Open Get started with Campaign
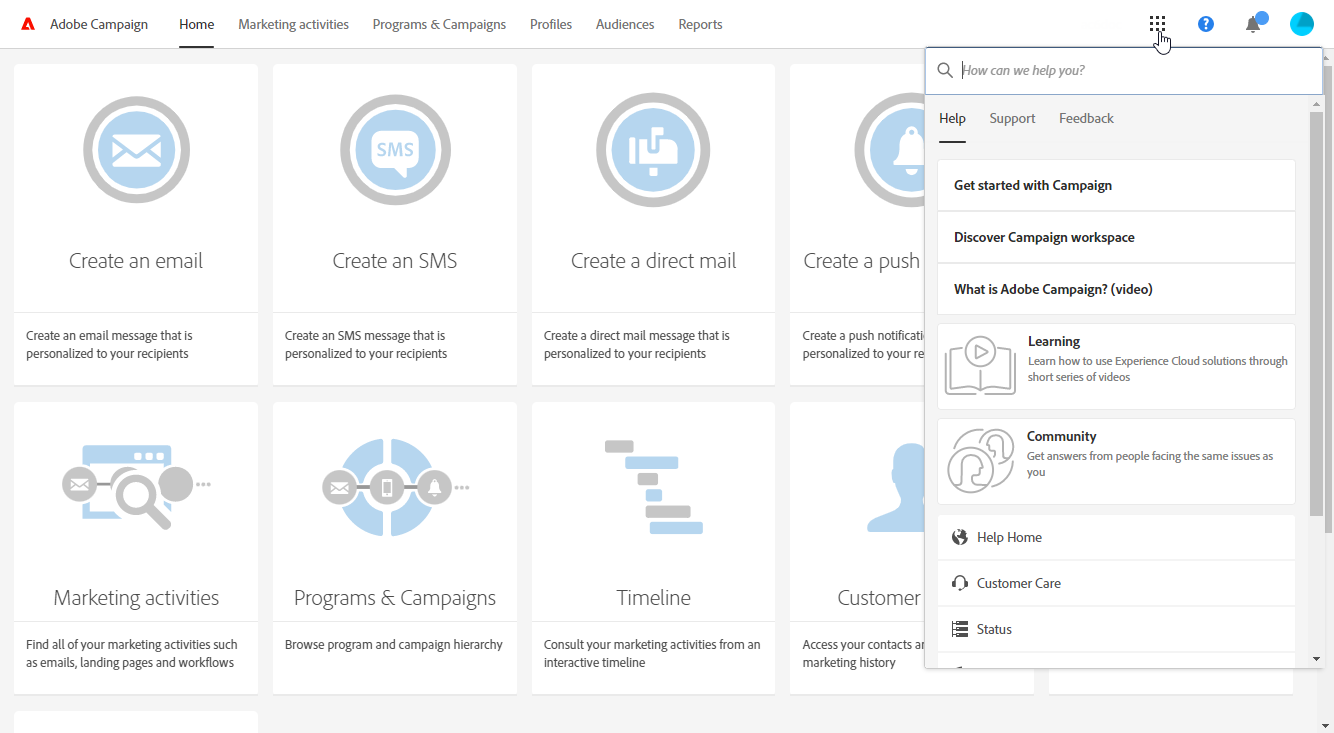 [x=1116, y=185]
